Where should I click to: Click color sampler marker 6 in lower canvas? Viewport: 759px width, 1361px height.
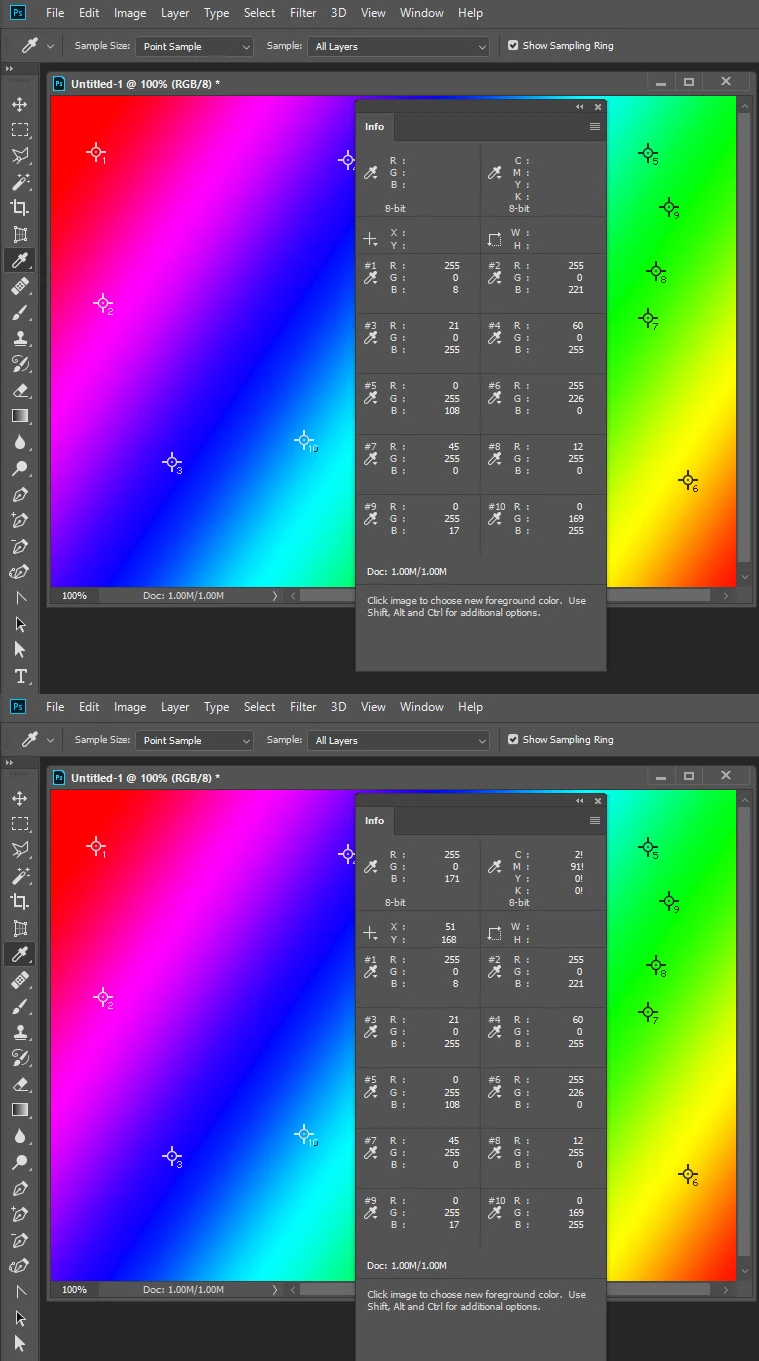(x=688, y=1174)
